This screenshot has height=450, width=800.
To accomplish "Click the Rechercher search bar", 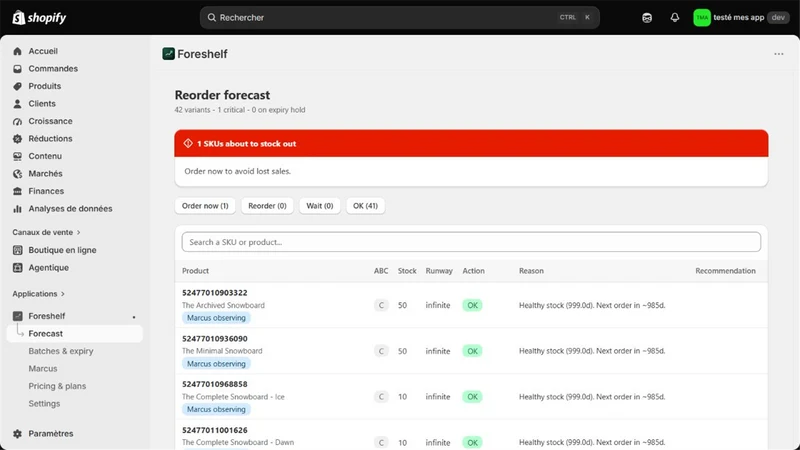I will pyautogui.click(x=399, y=17).
